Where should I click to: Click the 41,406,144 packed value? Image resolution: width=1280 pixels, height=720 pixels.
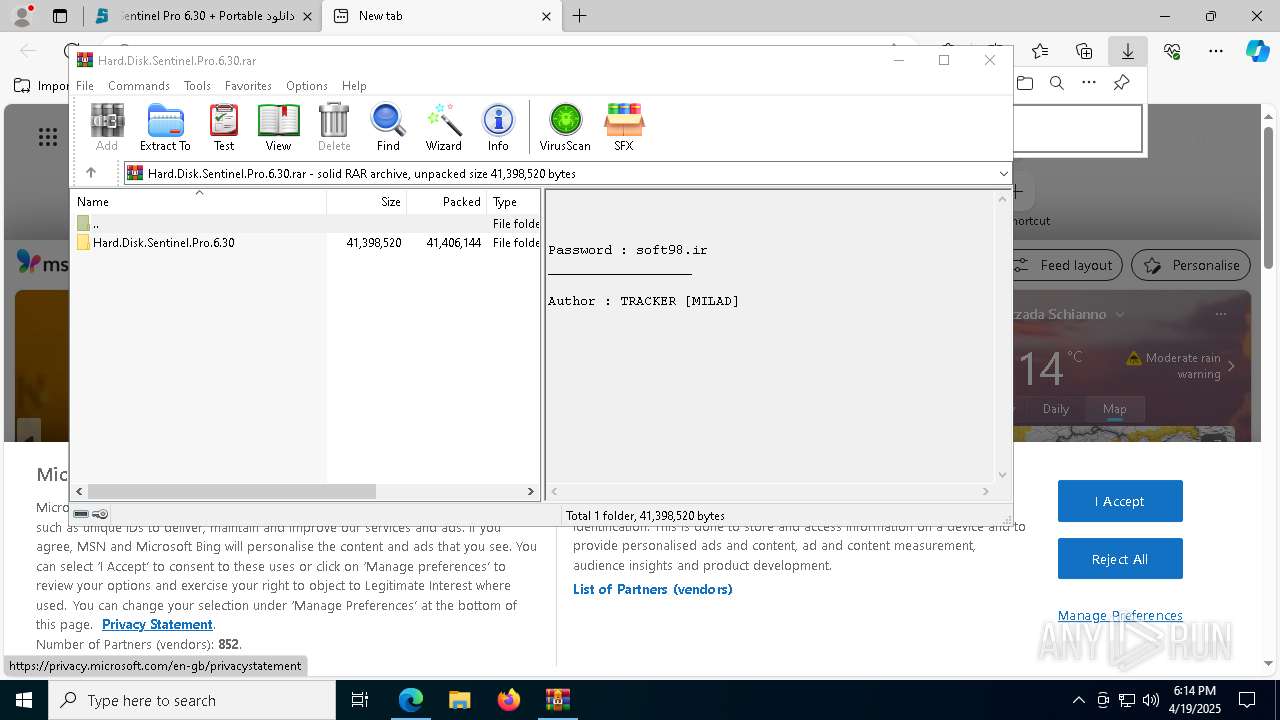click(x=454, y=243)
